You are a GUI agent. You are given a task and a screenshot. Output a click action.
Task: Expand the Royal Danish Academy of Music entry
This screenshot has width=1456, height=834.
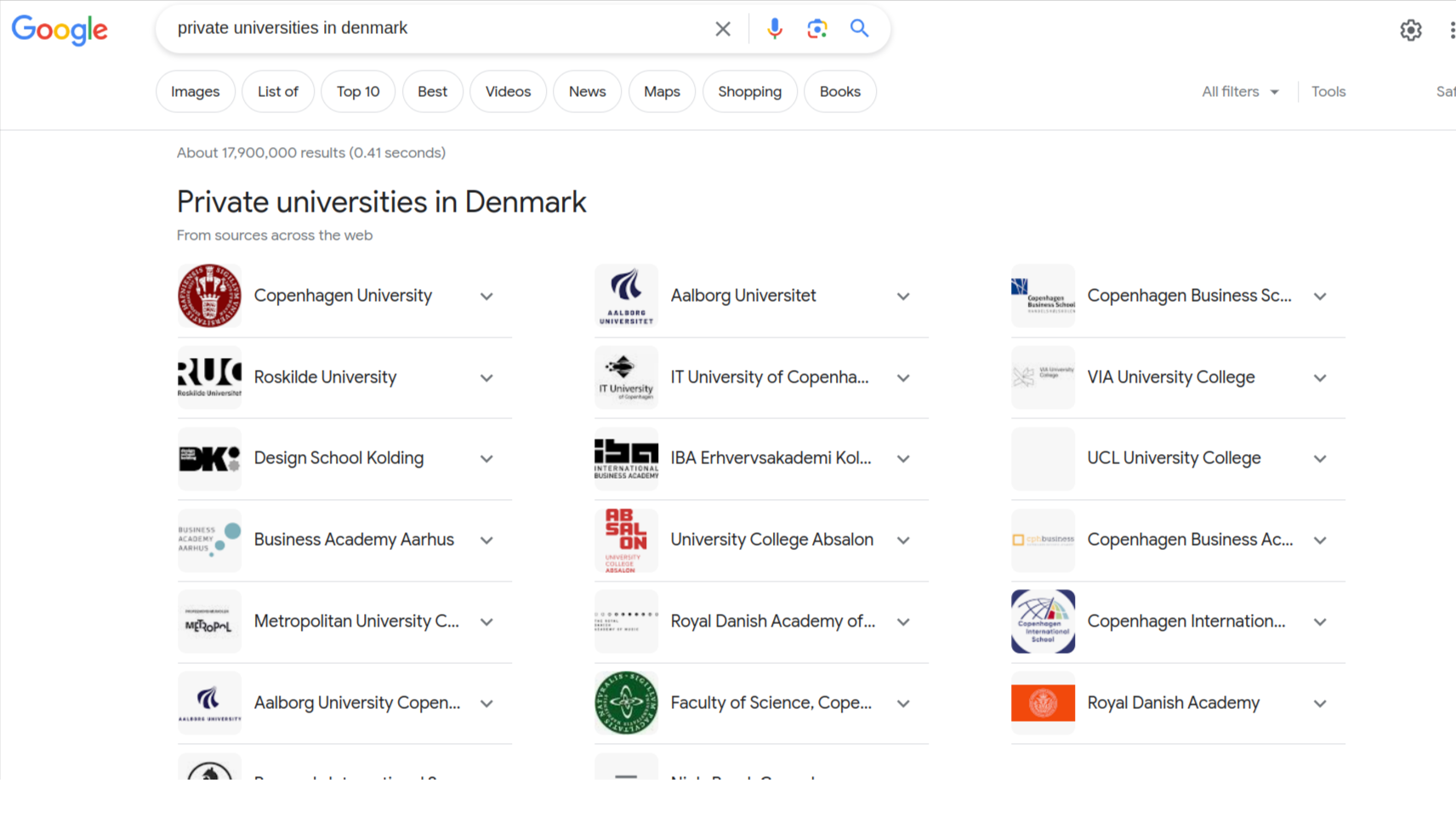[x=903, y=622]
